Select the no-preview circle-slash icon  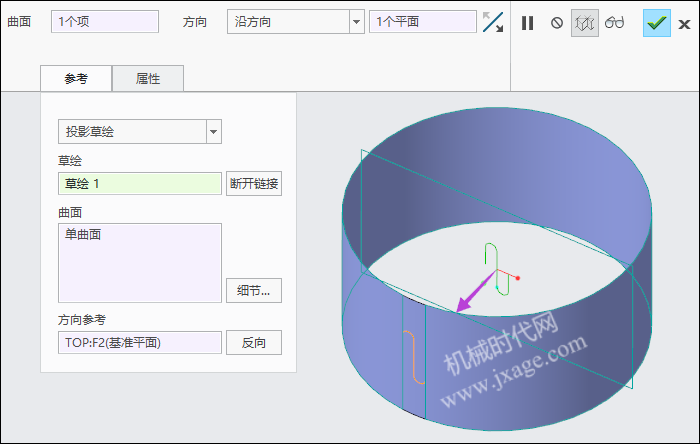pyautogui.click(x=557, y=23)
